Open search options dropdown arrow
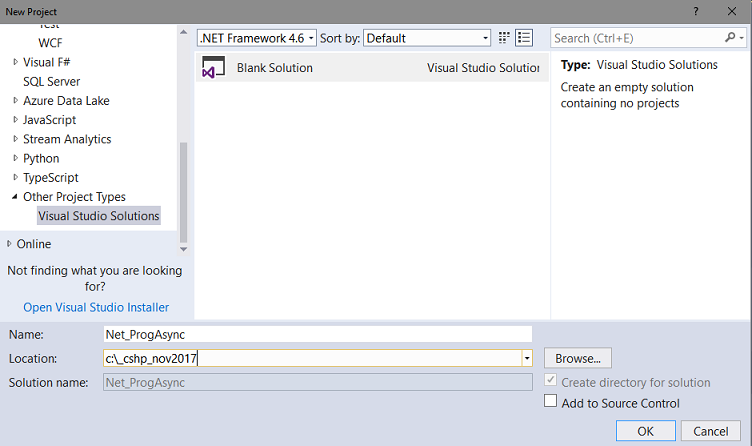Screen dimensions: 752x446 coord(741,38)
